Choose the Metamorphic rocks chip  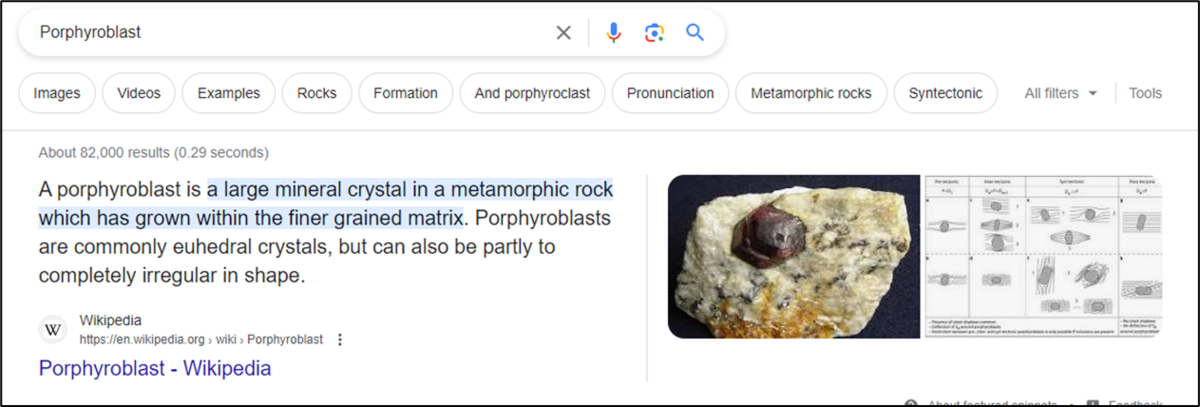(811, 93)
